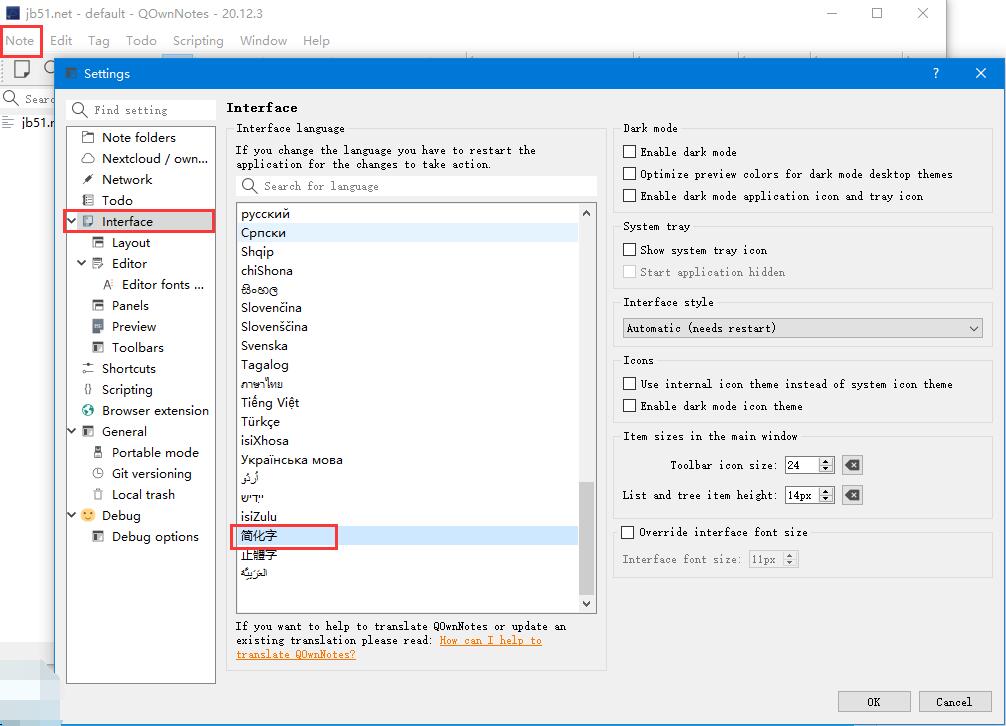Viewport: 1006px width, 726px height.
Task: Collapse the Debug tree node
Action: pos(72,515)
